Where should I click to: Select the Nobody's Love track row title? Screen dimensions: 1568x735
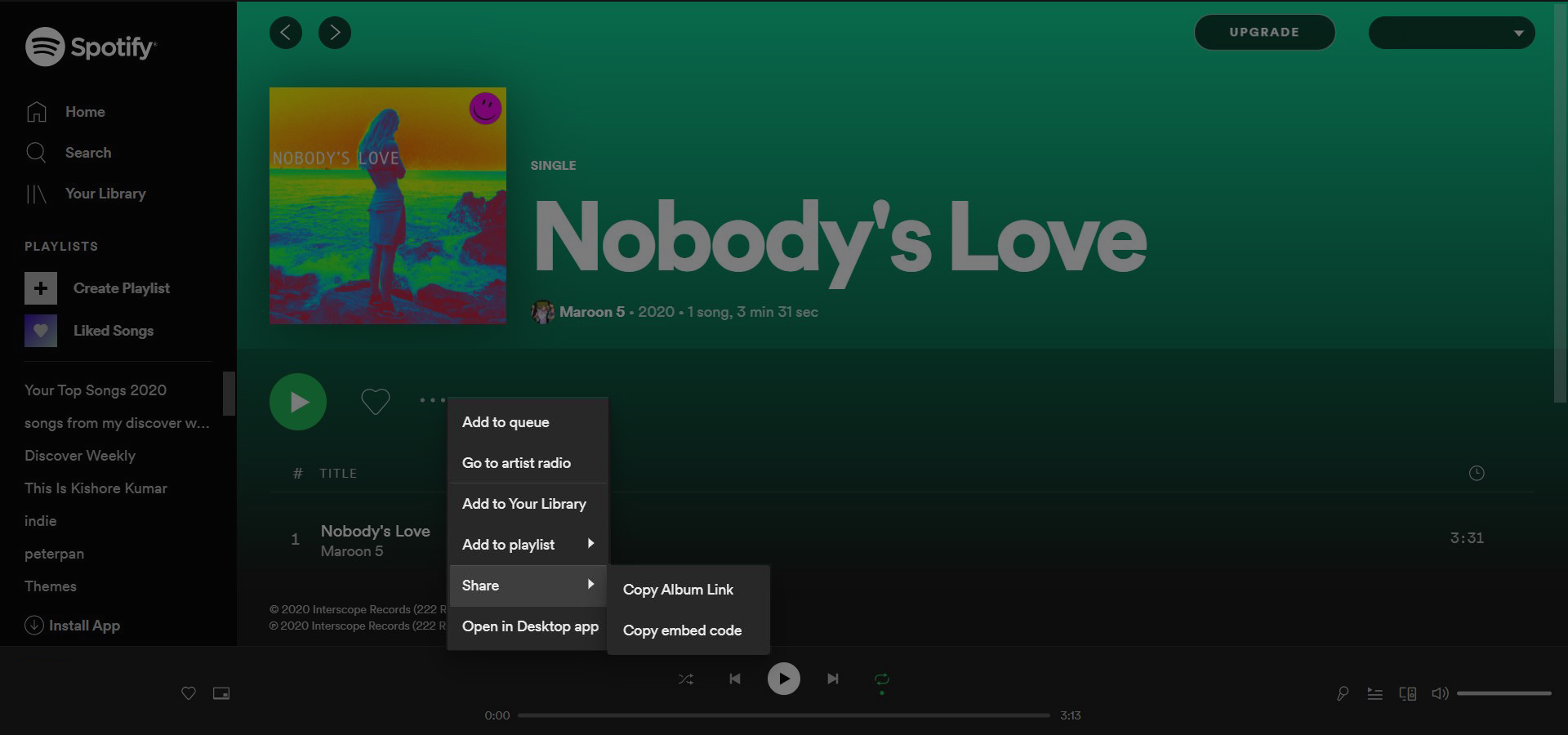click(376, 531)
